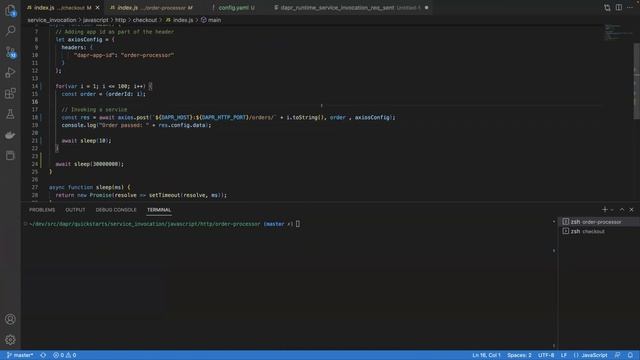Click the javascript breadcrumb
The width and height of the screenshot is (640, 360).
pyautogui.click(x=96, y=20)
